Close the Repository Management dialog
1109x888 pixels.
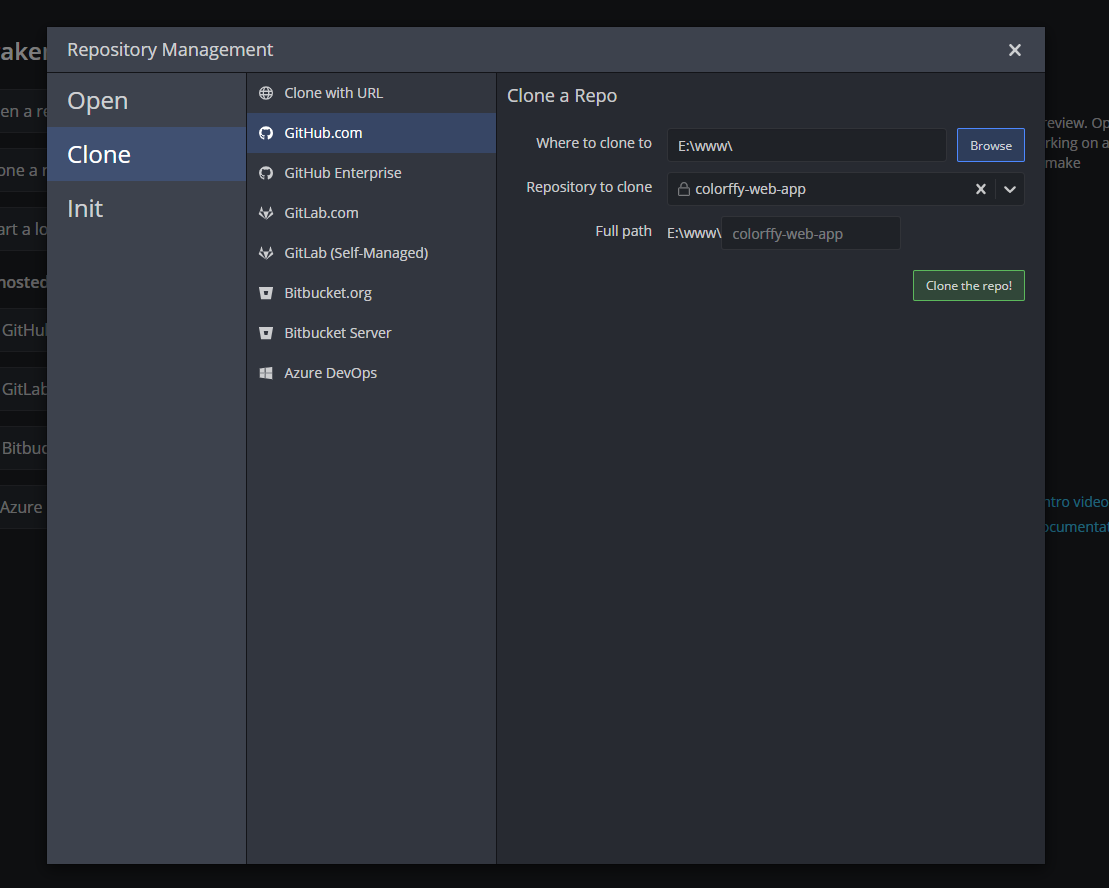tap(1014, 50)
